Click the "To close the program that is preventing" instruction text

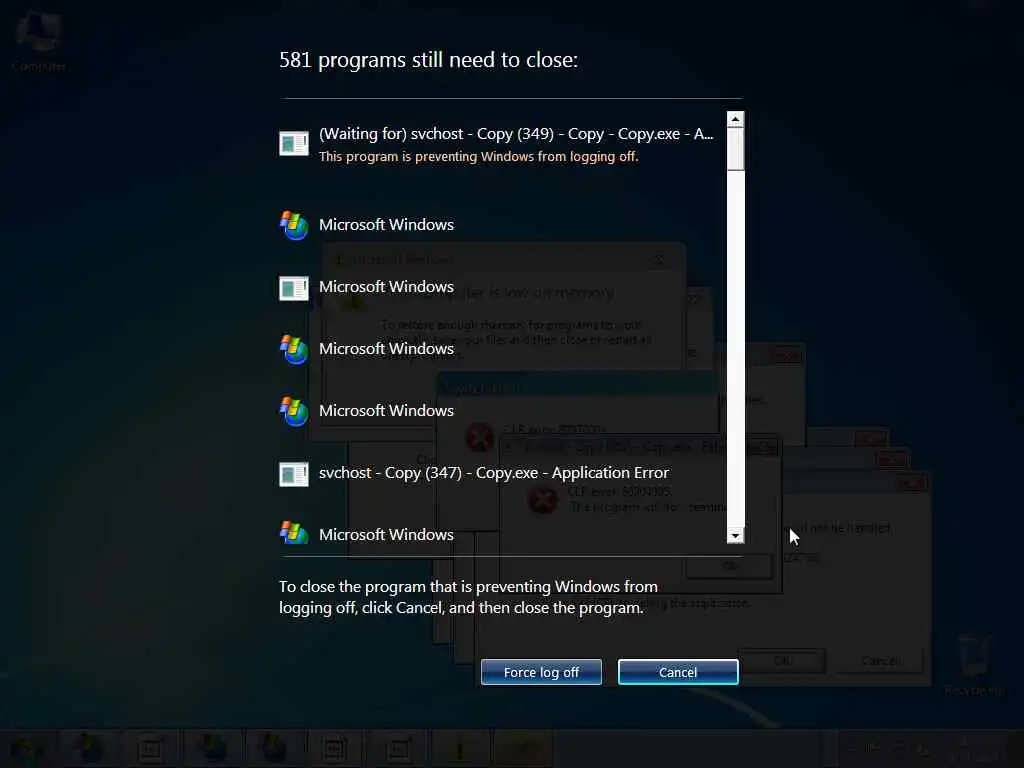click(468, 597)
